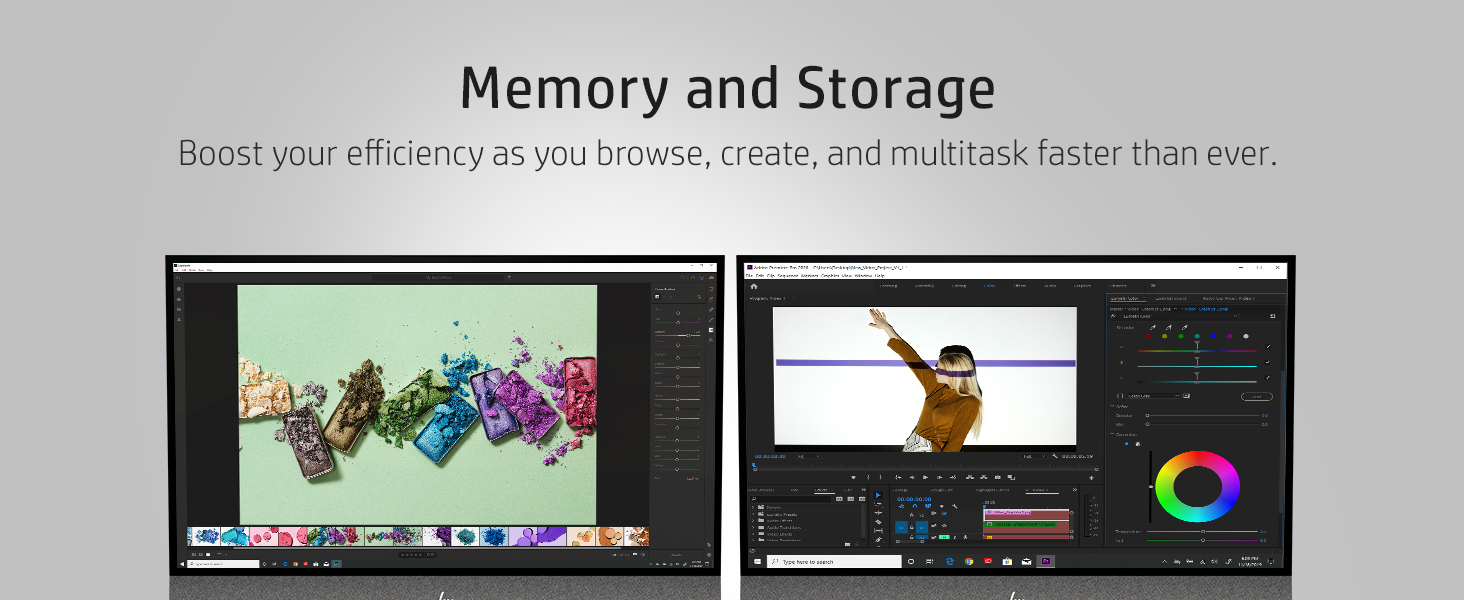Click the Lightroom Add Photos plus icon
The height and width of the screenshot is (600, 1464).
pyautogui.click(x=179, y=289)
